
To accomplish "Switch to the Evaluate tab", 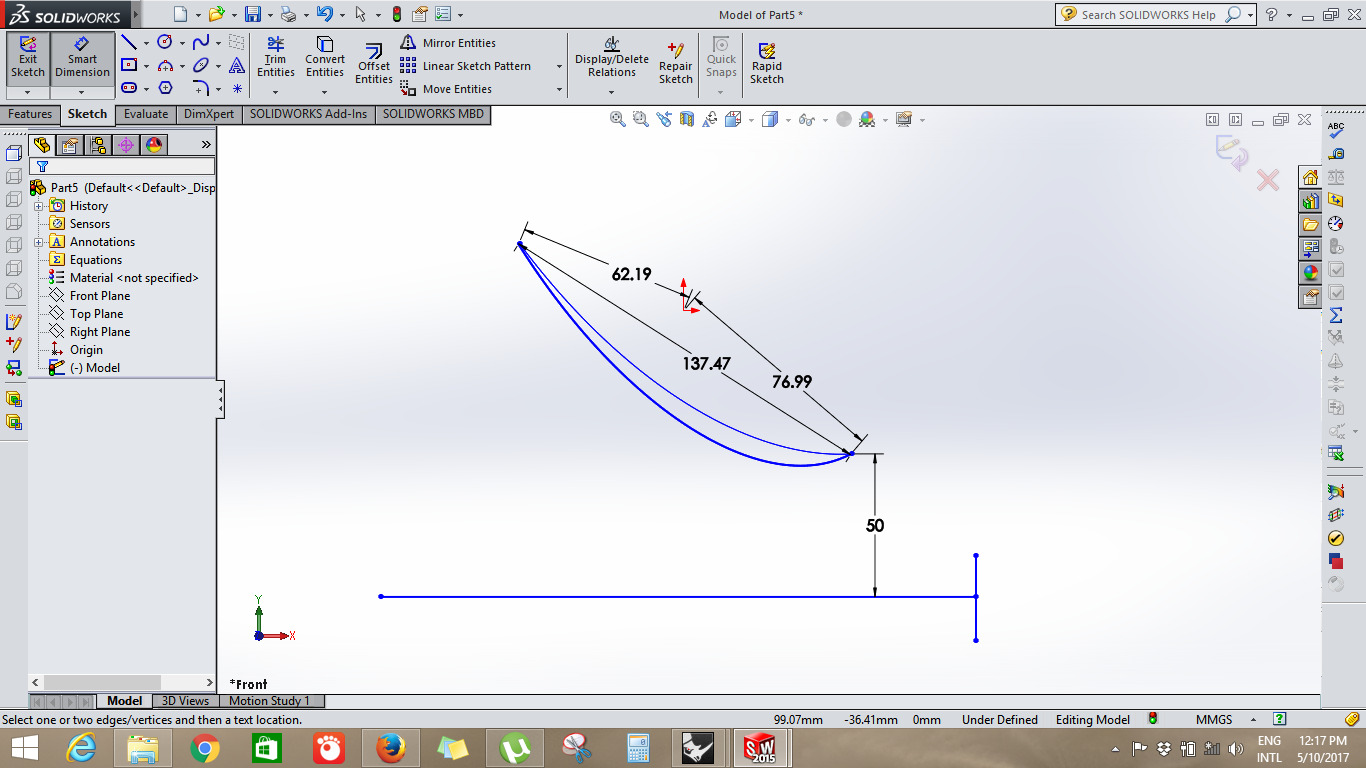I will pyautogui.click(x=146, y=114).
